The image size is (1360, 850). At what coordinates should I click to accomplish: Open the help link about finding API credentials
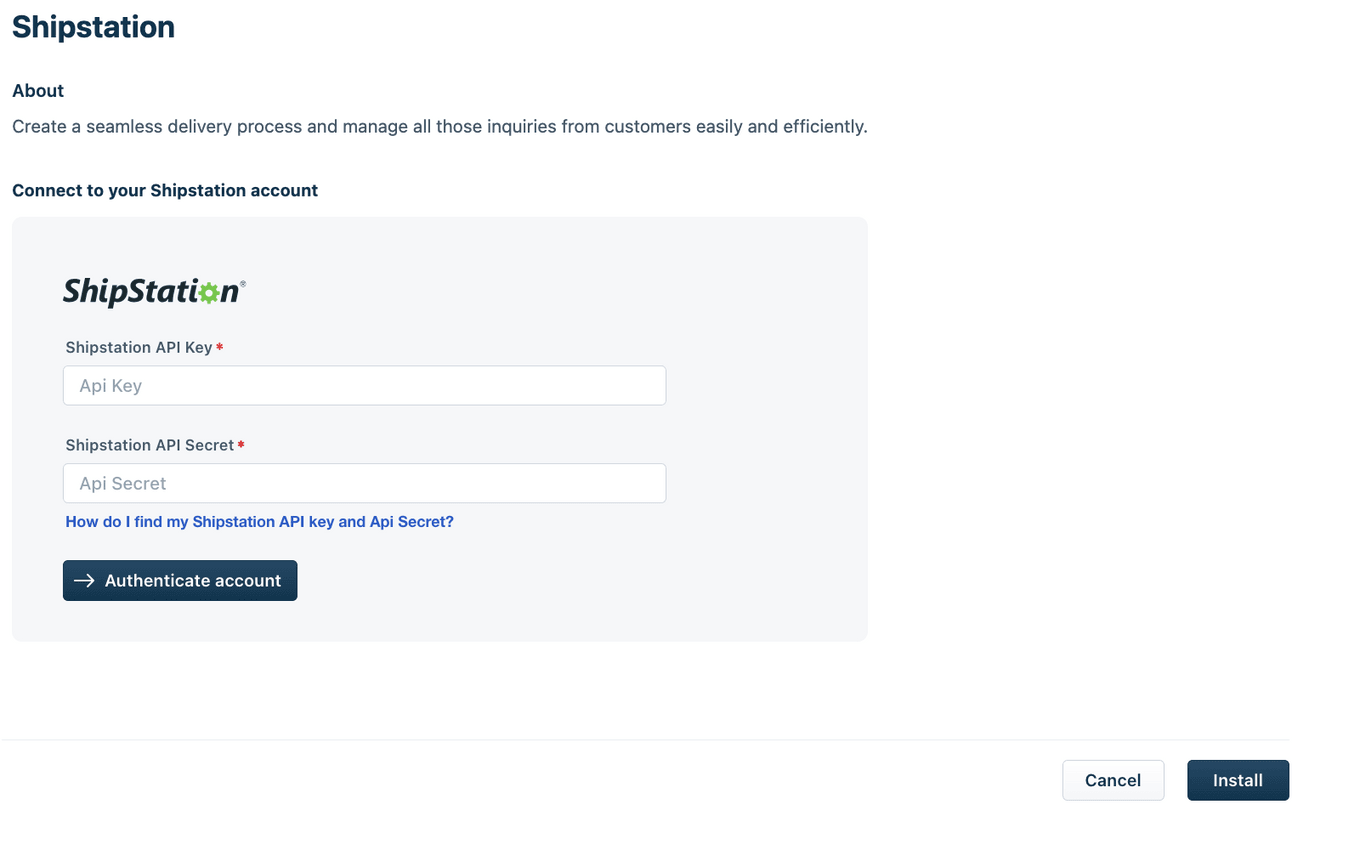pyautogui.click(x=259, y=521)
